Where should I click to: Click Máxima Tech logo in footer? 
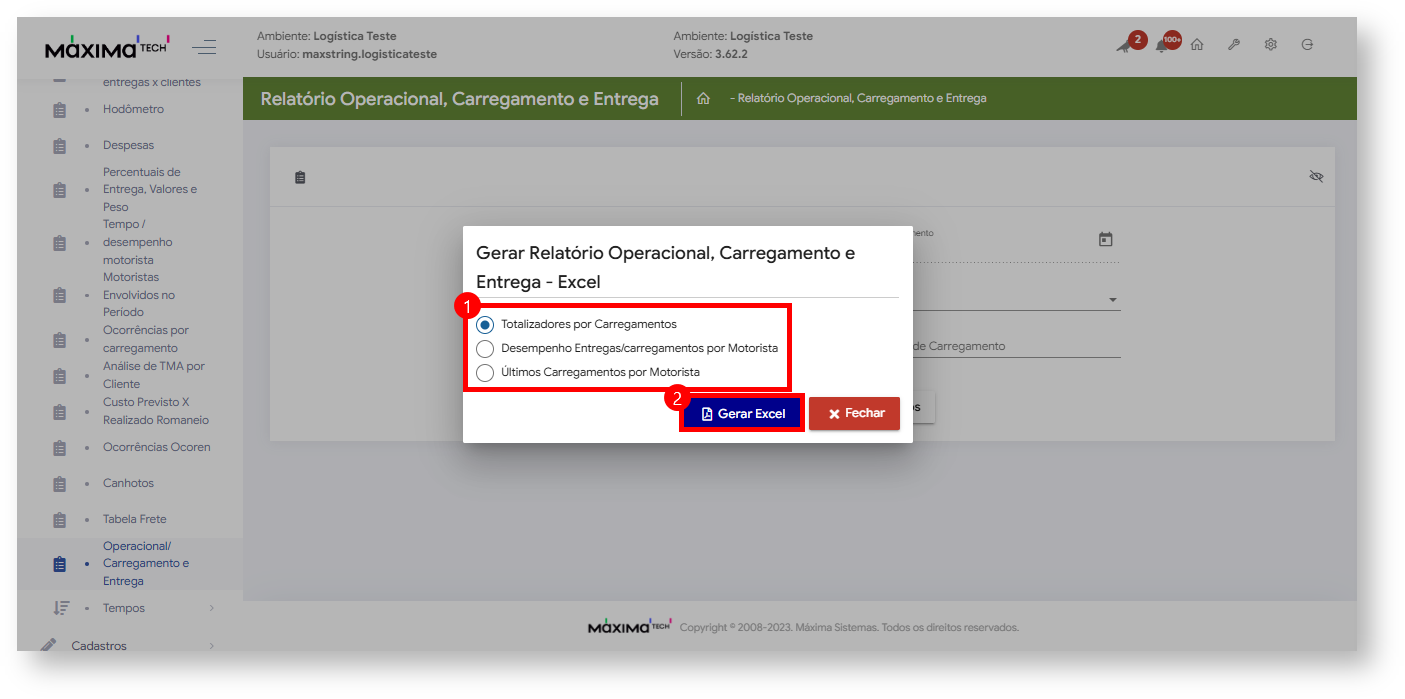point(629,627)
